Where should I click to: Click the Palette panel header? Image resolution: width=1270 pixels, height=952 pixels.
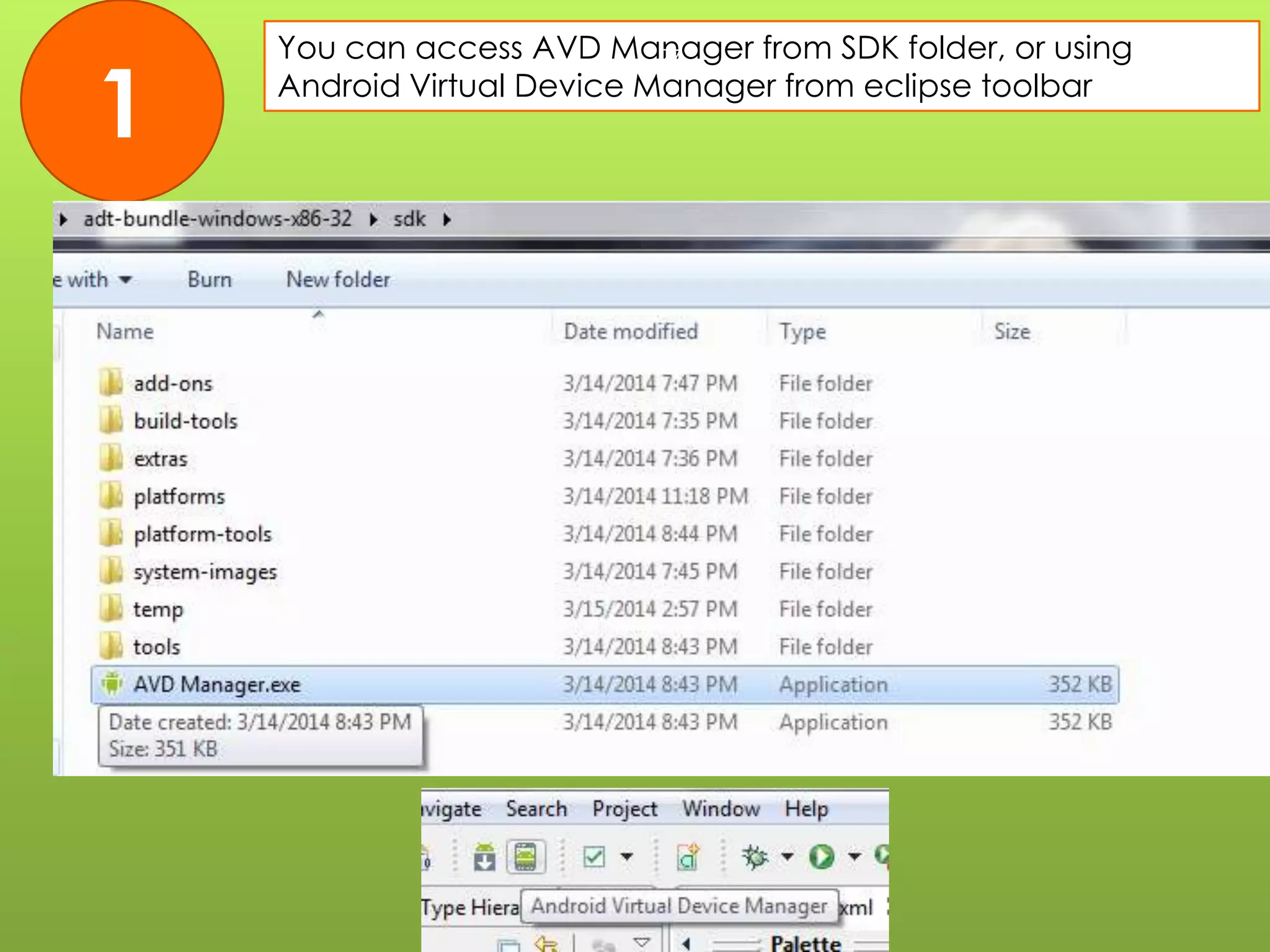[x=806, y=943]
